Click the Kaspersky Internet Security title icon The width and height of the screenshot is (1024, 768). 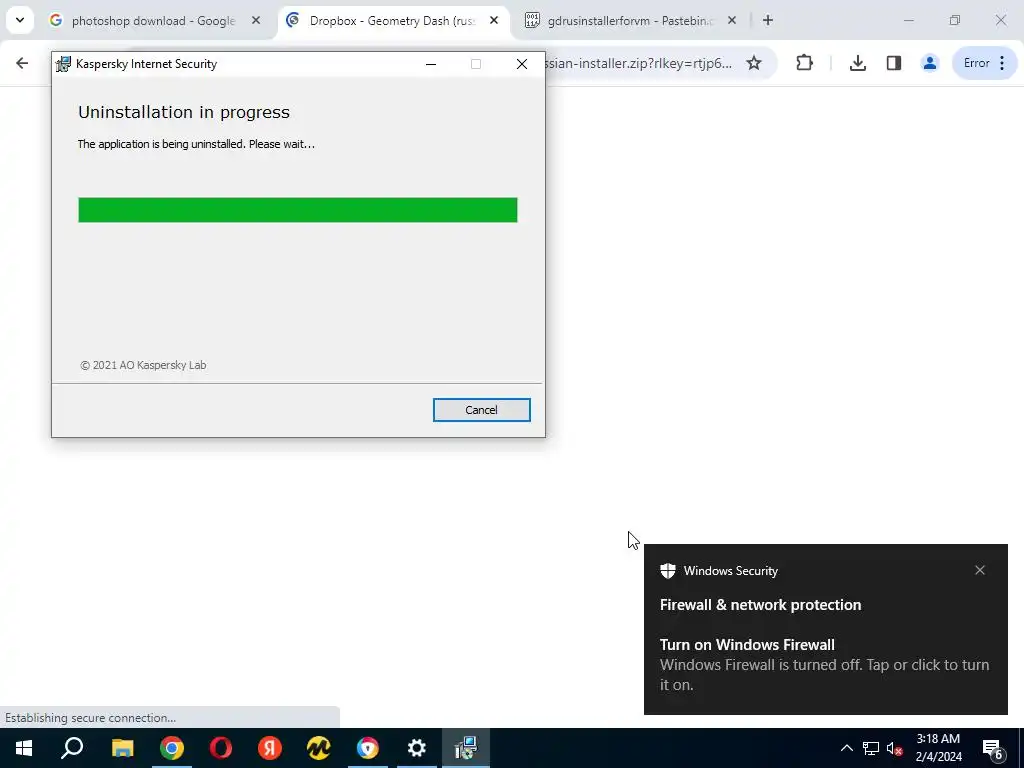63,64
